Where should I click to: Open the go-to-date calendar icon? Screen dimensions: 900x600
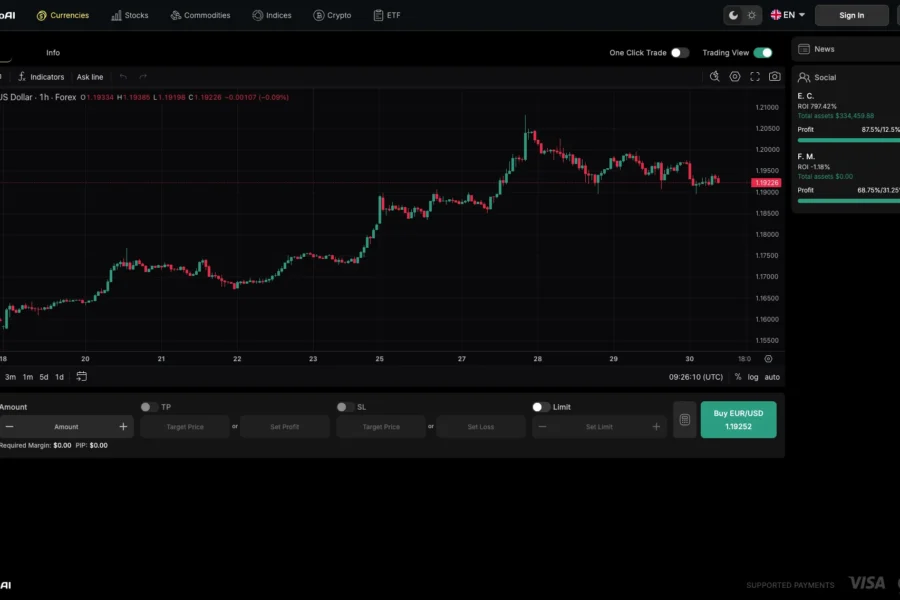pos(82,377)
